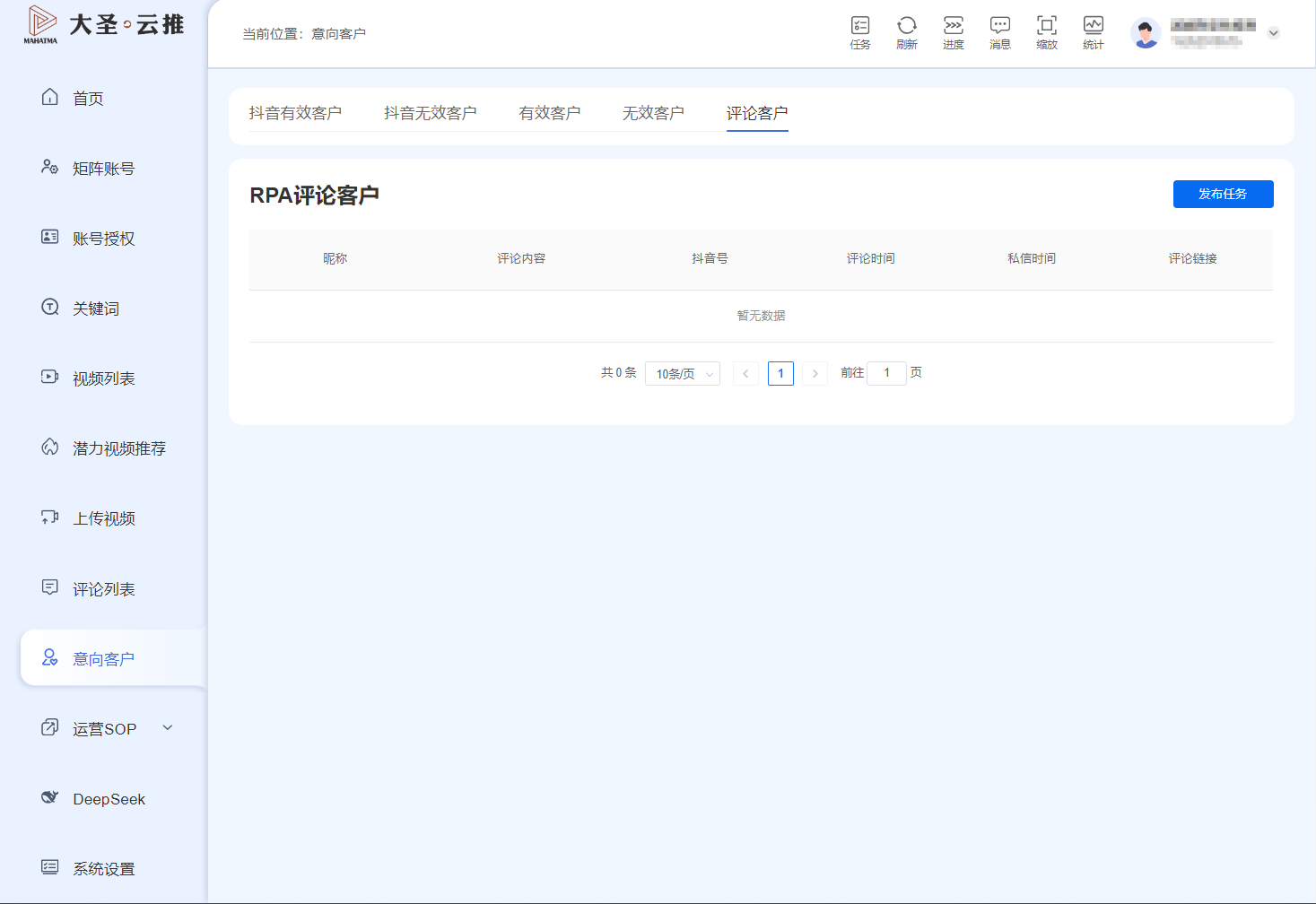Click the 刷新 refresh icon

point(907,32)
